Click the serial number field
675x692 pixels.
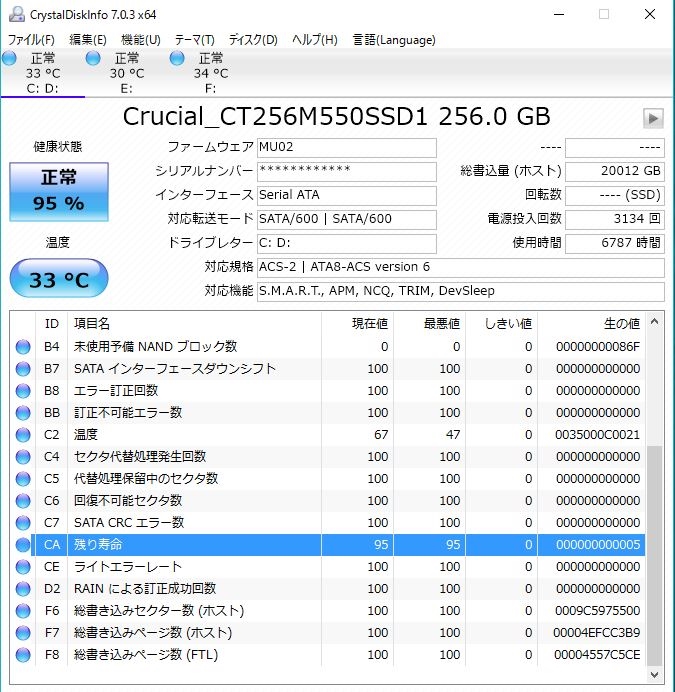click(x=347, y=172)
